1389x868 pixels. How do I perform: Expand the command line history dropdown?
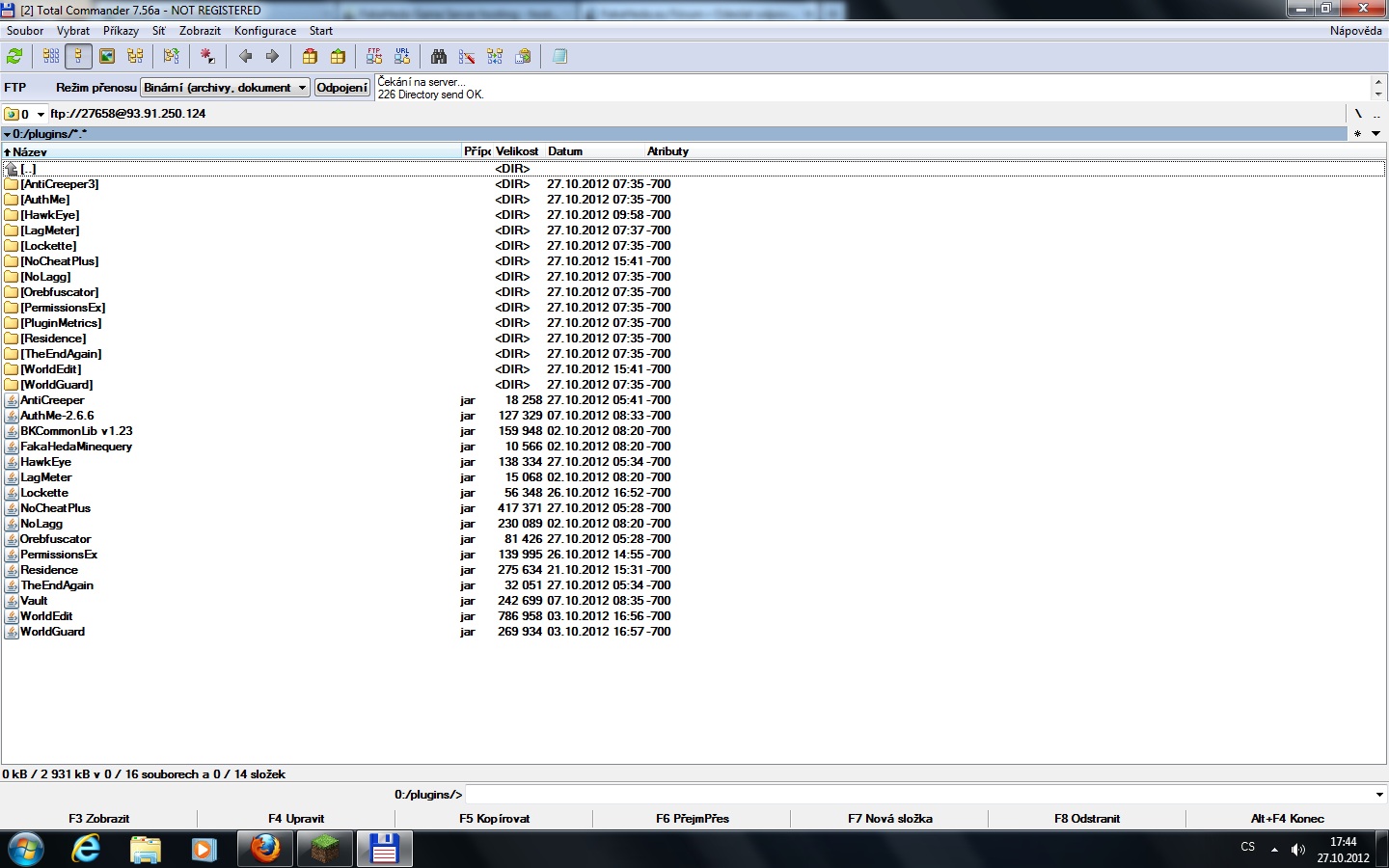(x=1379, y=795)
